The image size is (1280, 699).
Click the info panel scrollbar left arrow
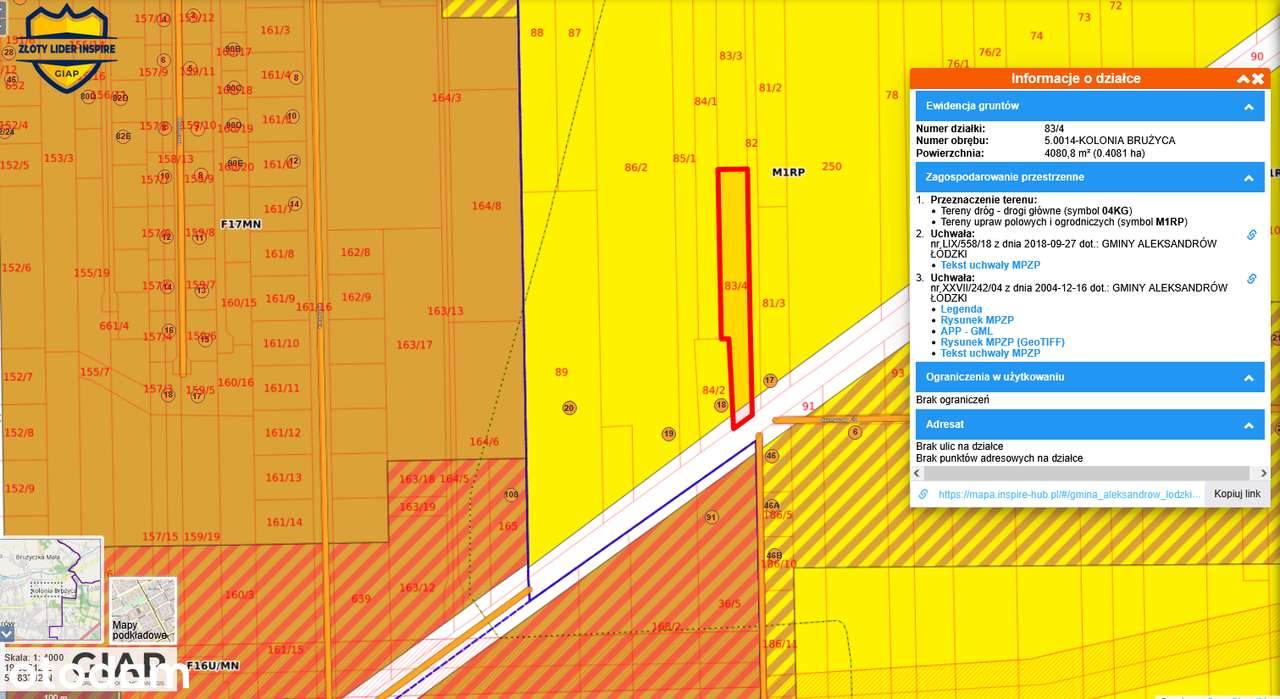pyautogui.click(x=917, y=473)
